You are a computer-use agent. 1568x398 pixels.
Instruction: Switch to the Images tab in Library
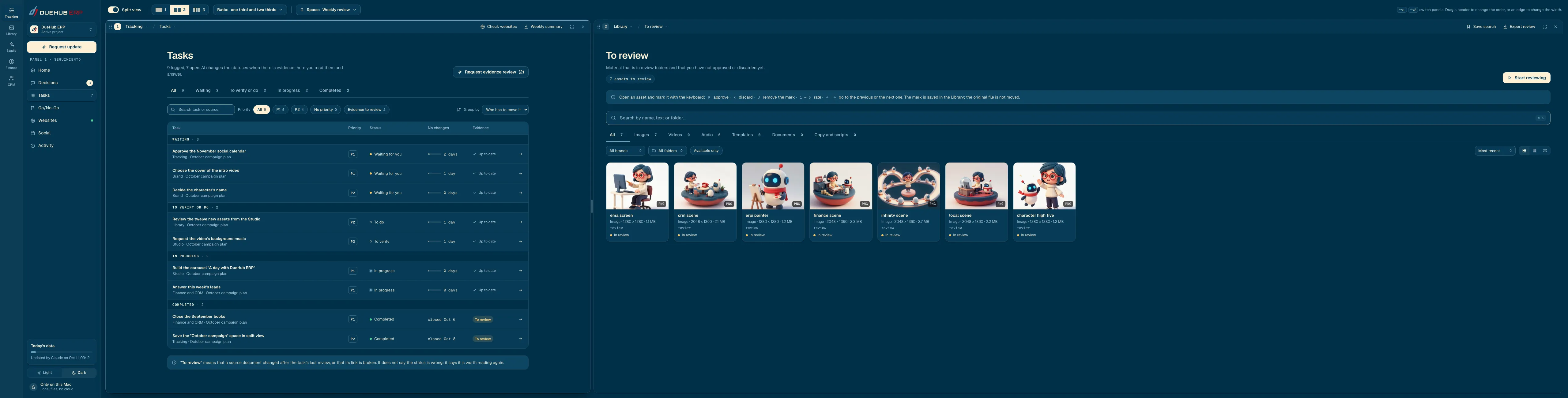[645, 135]
